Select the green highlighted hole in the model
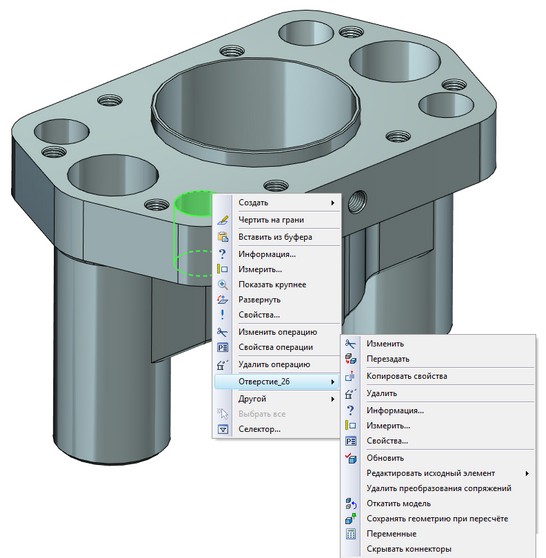The height and width of the screenshot is (558, 546). [193, 204]
